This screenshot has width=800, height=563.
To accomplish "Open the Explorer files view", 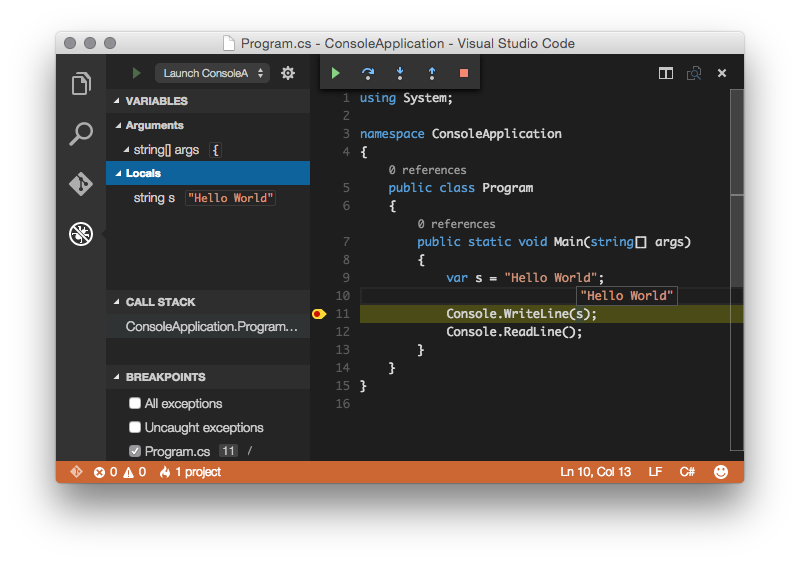I will pos(81,83).
